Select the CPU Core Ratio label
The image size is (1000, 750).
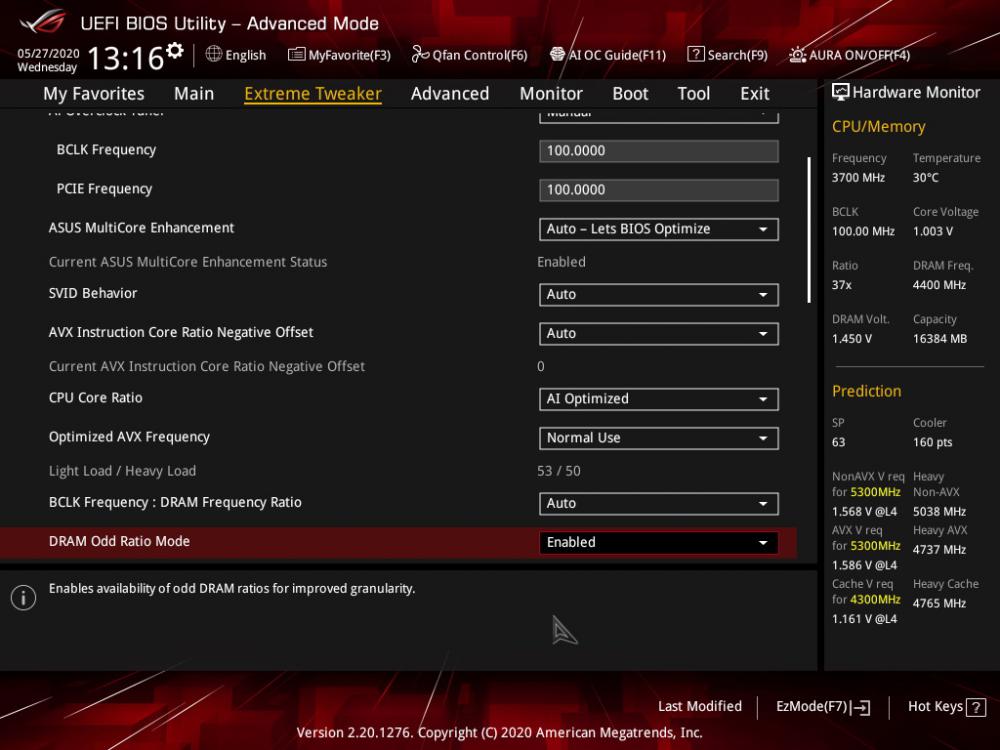(x=96, y=397)
